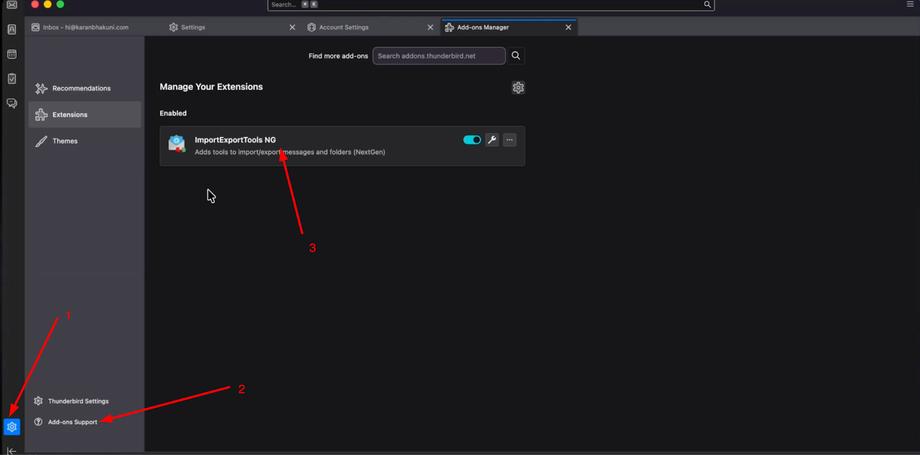
Task: Click the add-ons search magnifier button
Action: 516,56
